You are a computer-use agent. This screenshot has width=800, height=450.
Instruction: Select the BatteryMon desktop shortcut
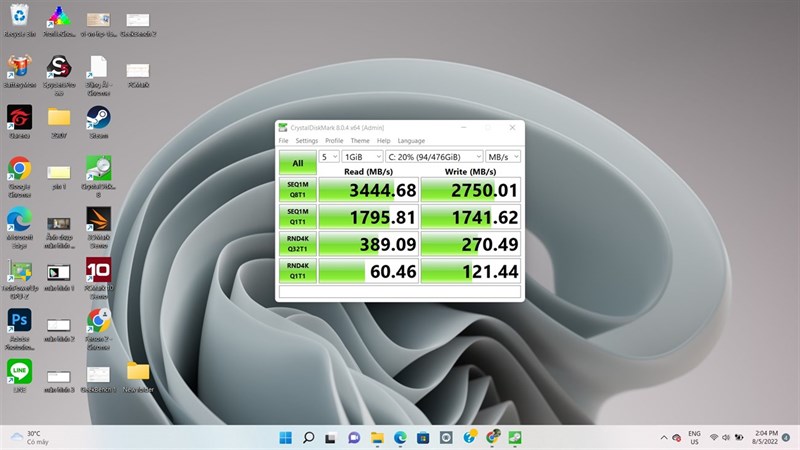(x=19, y=71)
